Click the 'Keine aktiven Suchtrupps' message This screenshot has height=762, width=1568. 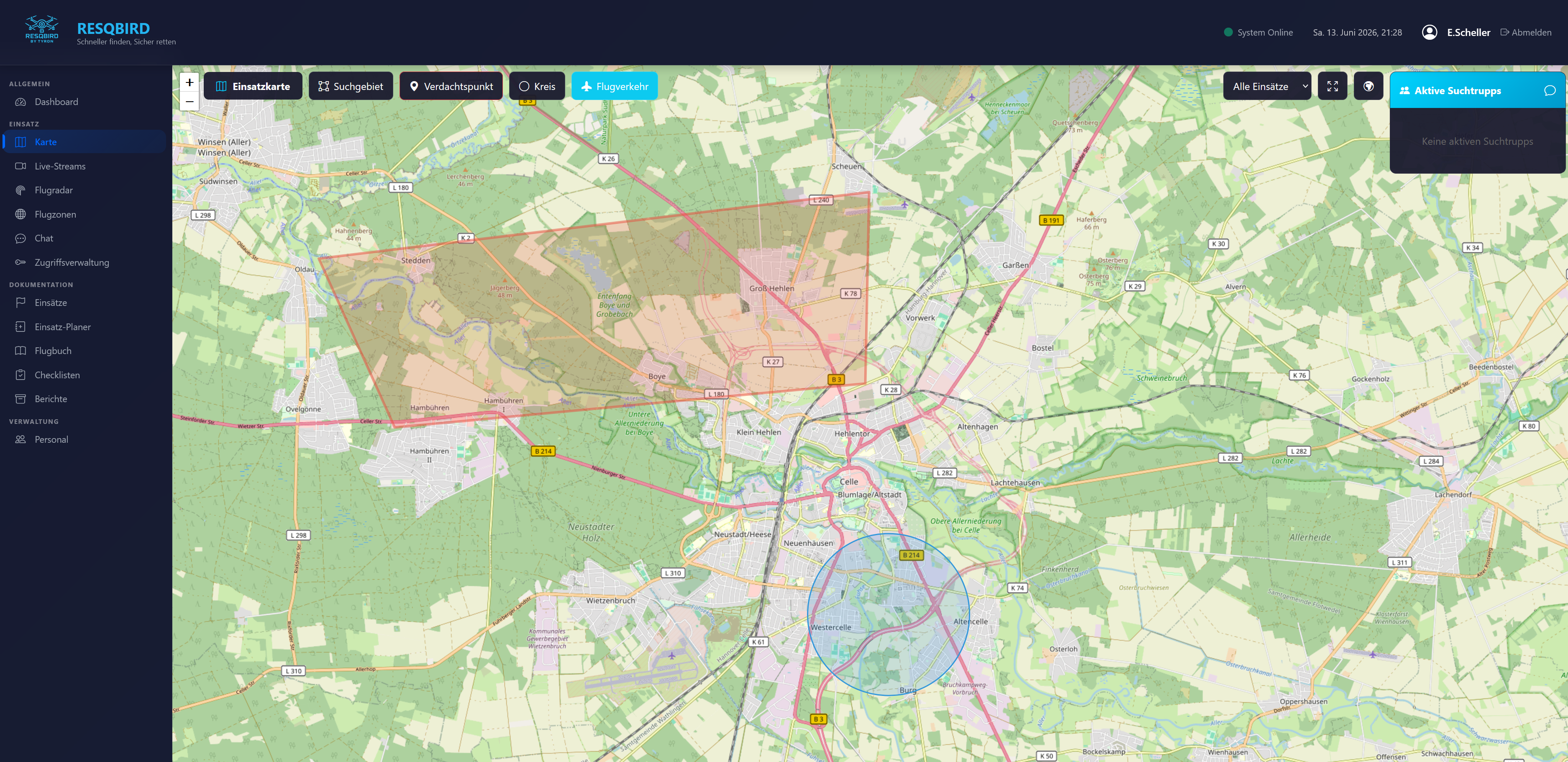click(1477, 141)
